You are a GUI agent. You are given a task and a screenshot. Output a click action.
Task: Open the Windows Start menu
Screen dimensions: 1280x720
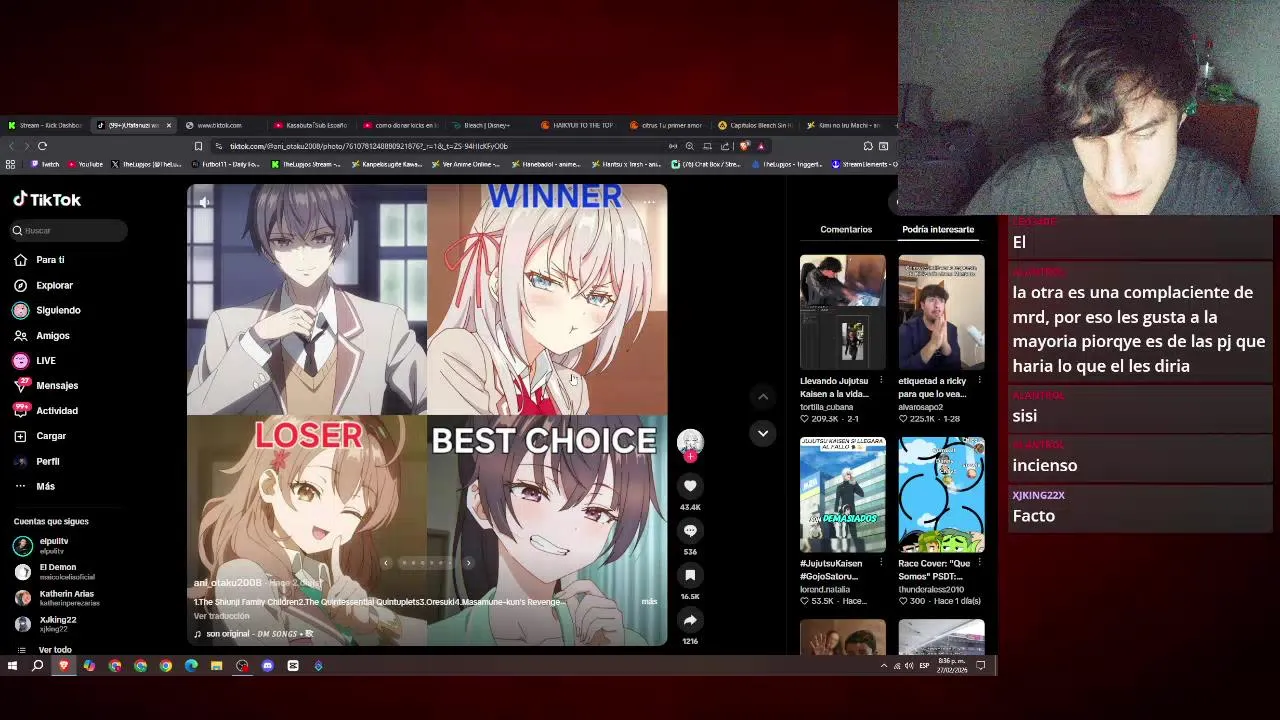coord(12,666)
